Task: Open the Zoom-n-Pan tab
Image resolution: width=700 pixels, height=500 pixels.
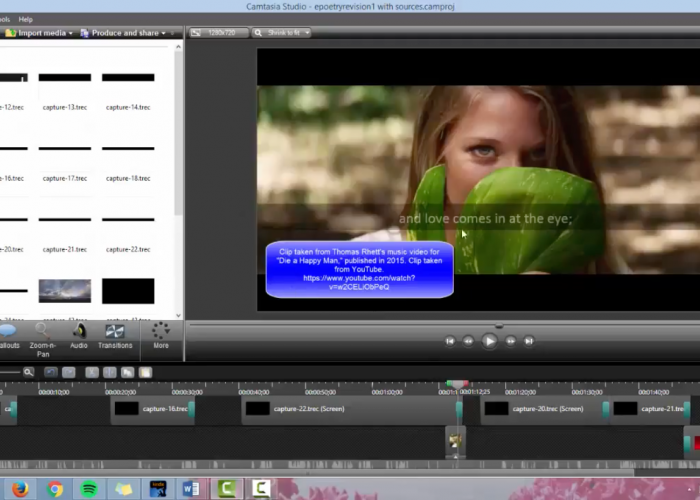Action: (43, 340)
